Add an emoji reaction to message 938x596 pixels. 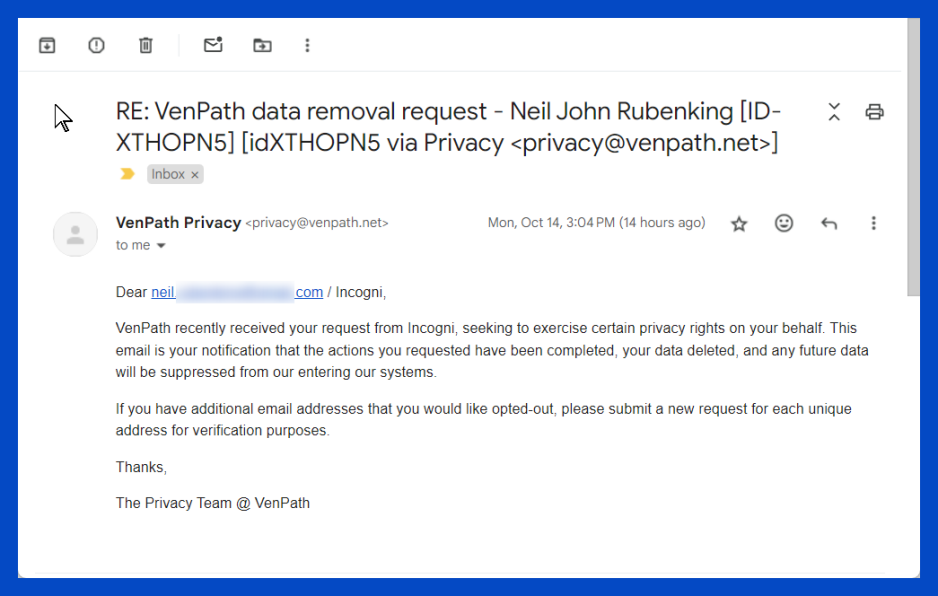pos(784,224)
